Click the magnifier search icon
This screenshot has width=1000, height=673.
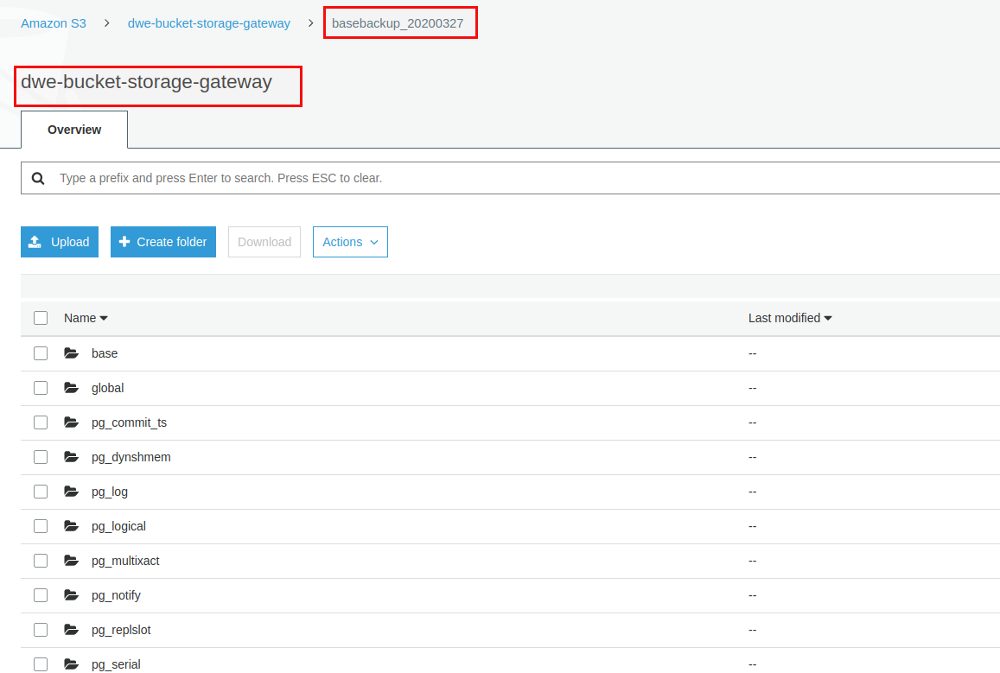click(x=38, y=178)
